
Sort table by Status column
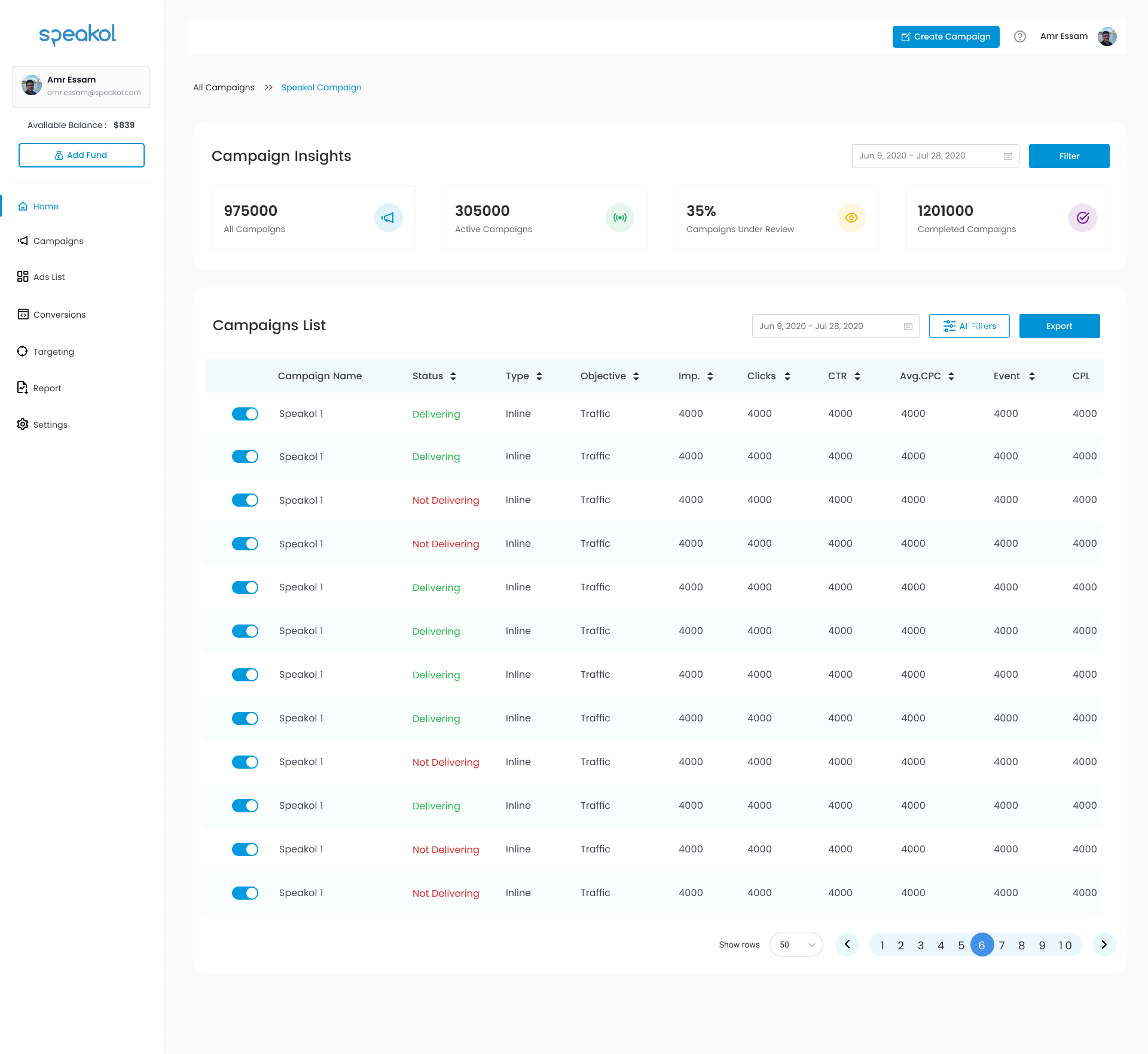coord(453,376)
